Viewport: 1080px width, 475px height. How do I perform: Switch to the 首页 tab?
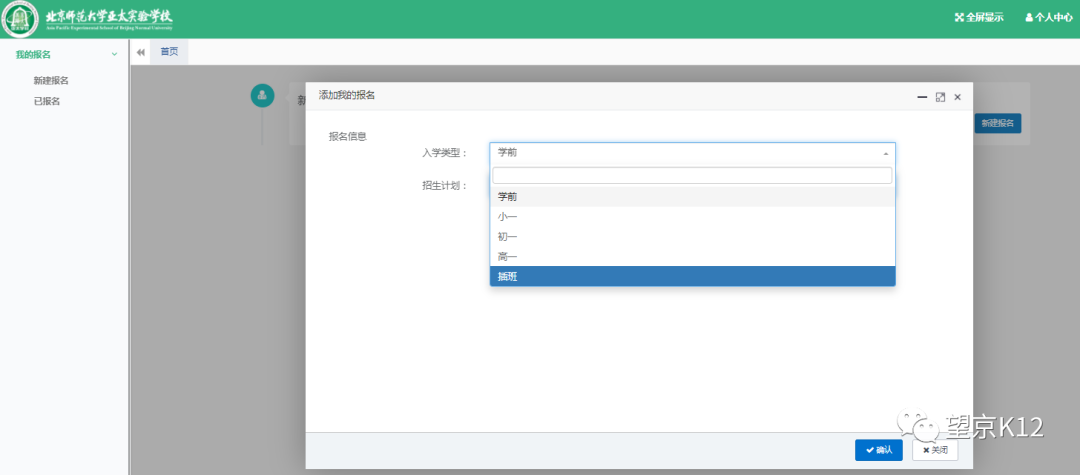(x=169, y=52)
